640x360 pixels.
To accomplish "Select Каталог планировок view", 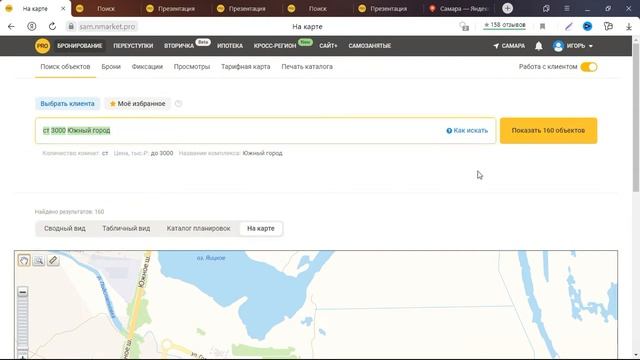I will (x=198, y=229).
